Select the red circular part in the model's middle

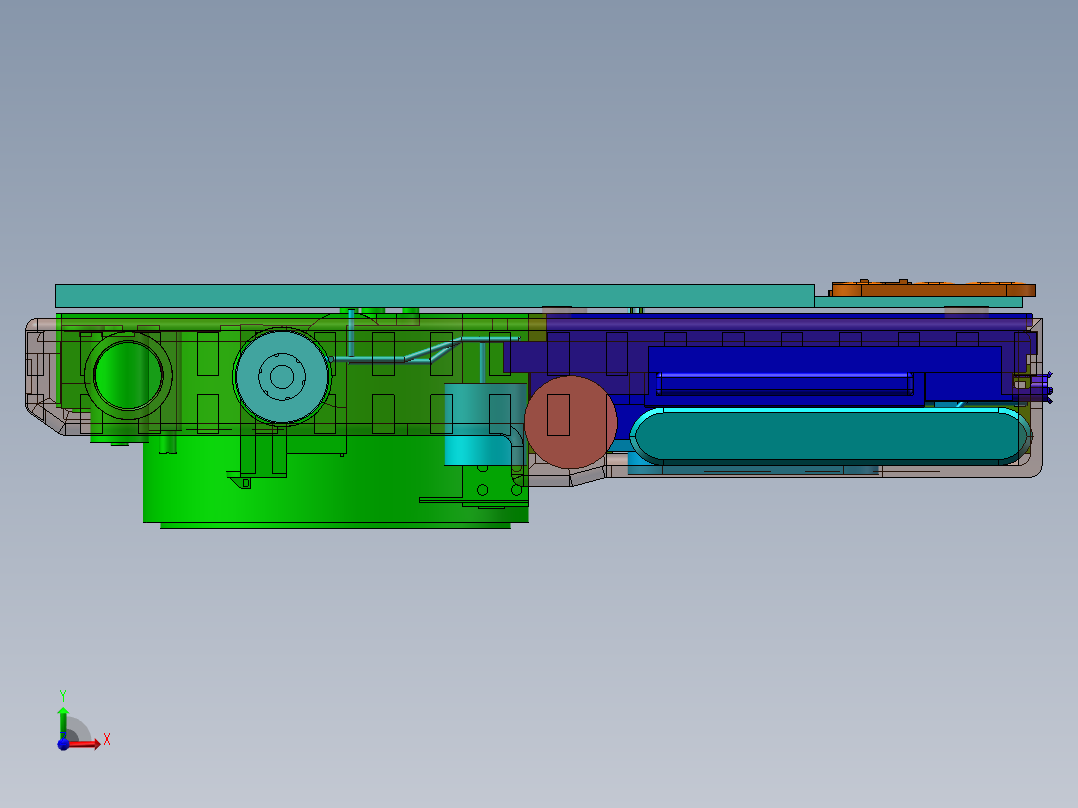click(x=571, y=422)
